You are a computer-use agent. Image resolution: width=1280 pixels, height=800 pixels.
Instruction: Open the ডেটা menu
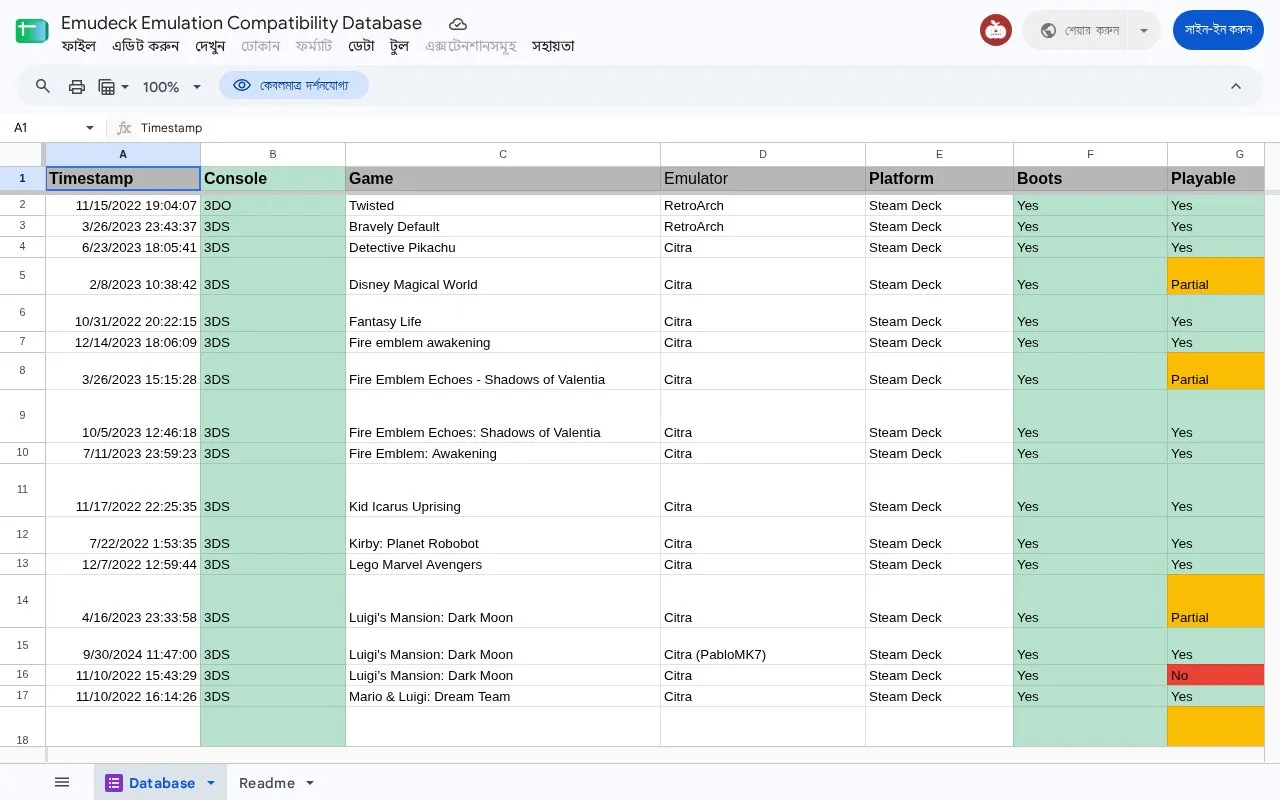(361, 46)
